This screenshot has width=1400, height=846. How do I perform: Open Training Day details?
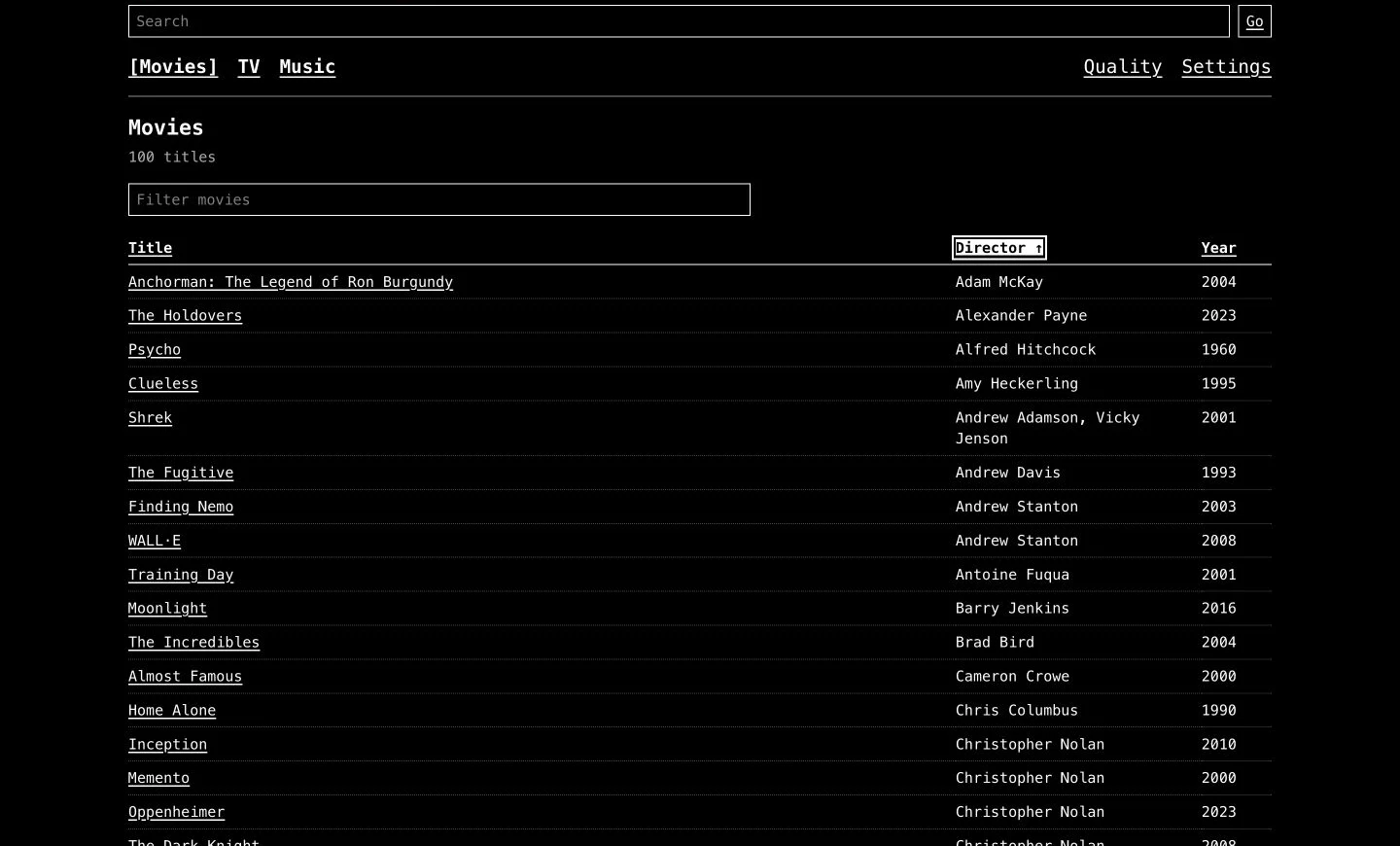[x=181, y=575]
